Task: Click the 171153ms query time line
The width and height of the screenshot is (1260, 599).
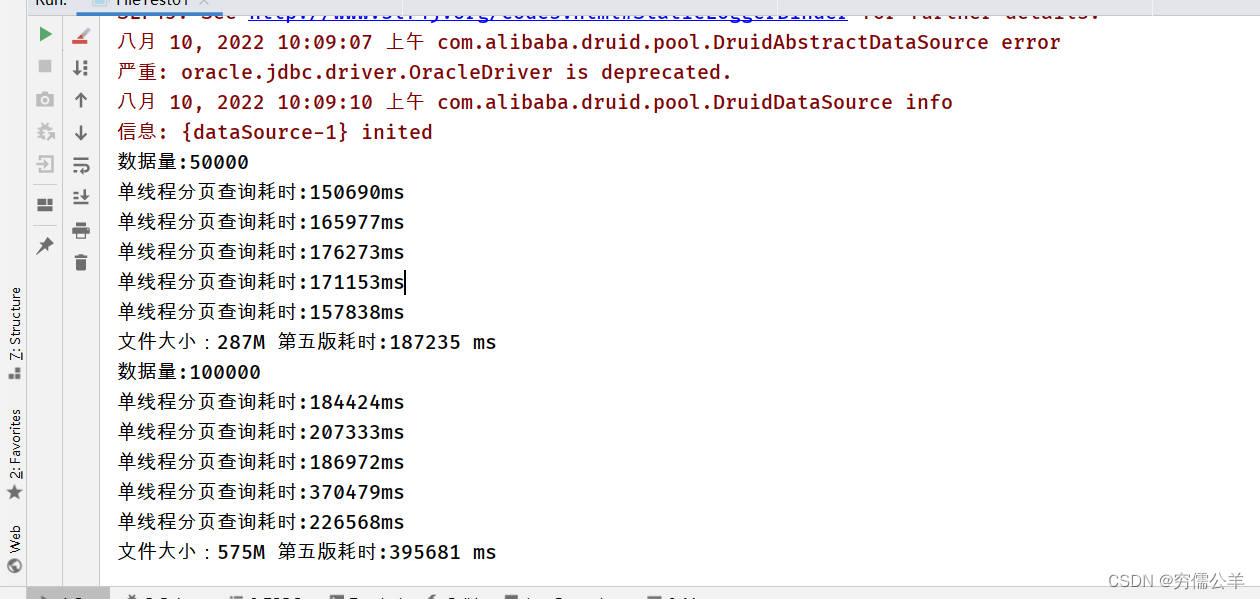Action: pyautogui.click(x=261, y=283)
